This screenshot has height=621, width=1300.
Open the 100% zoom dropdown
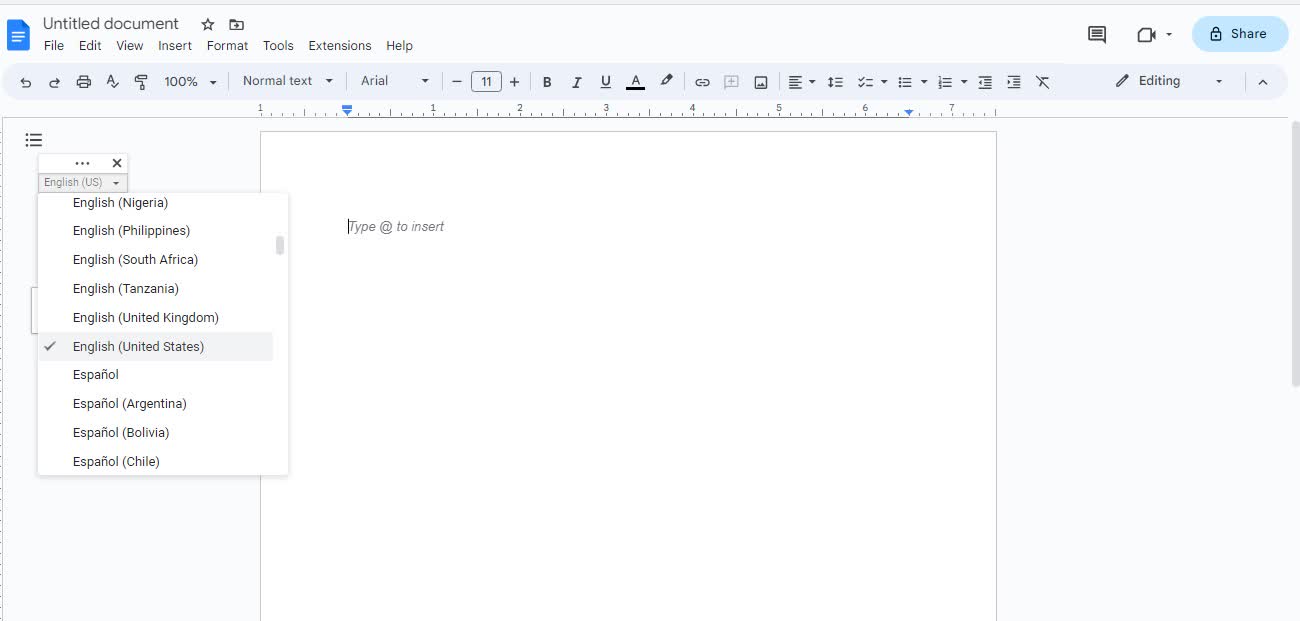point(190,82)
